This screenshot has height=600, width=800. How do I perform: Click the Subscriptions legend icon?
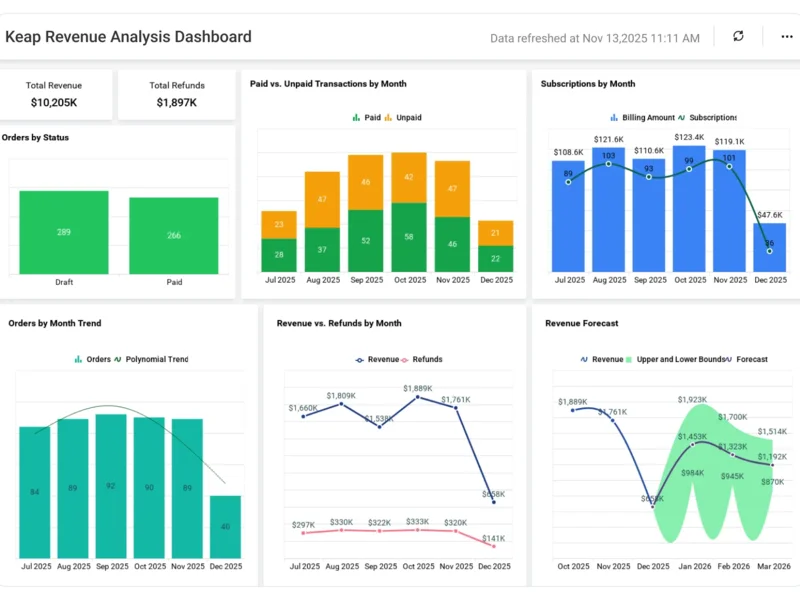pyautogui.click(x=684, y=117)
